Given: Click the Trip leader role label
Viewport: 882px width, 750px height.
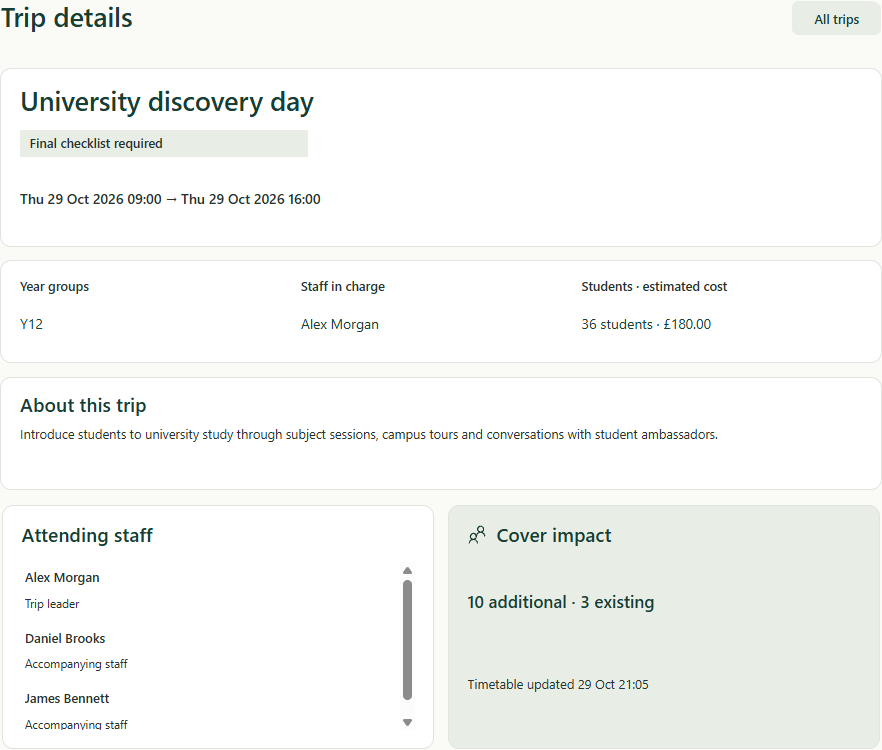Looking at the screenshot, I should (52, 604).
